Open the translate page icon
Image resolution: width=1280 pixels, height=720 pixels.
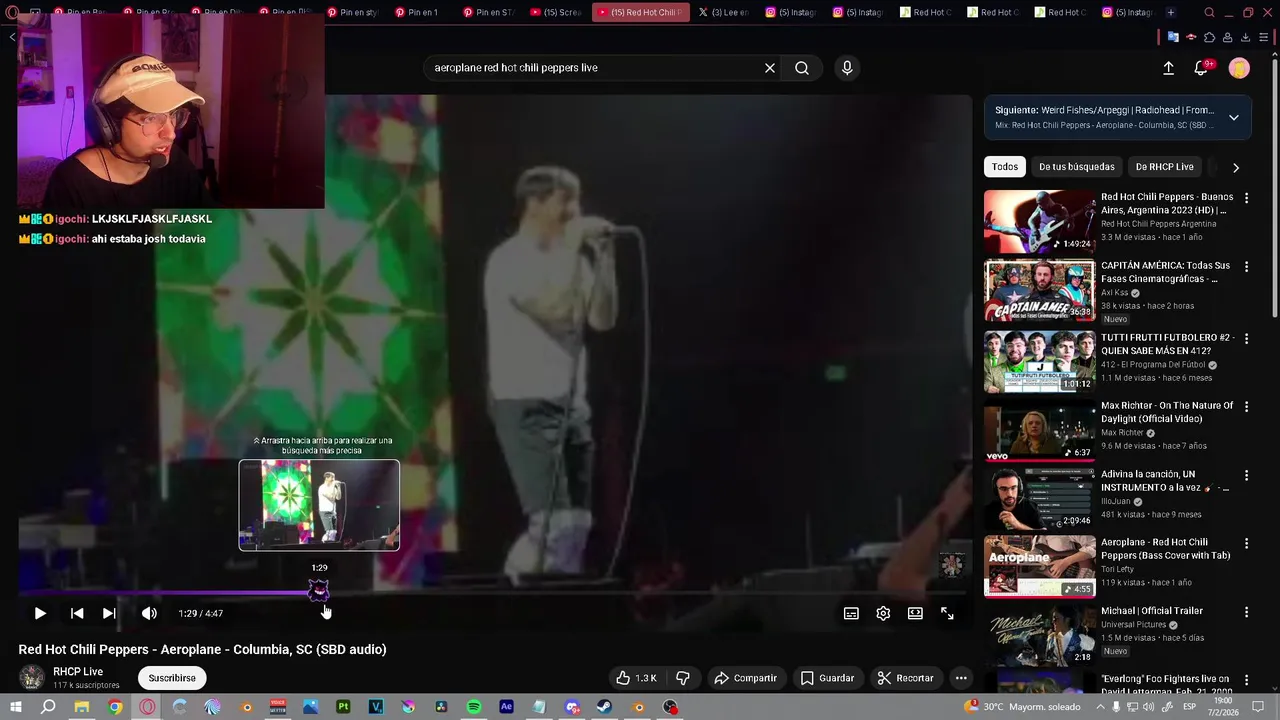1173,38
